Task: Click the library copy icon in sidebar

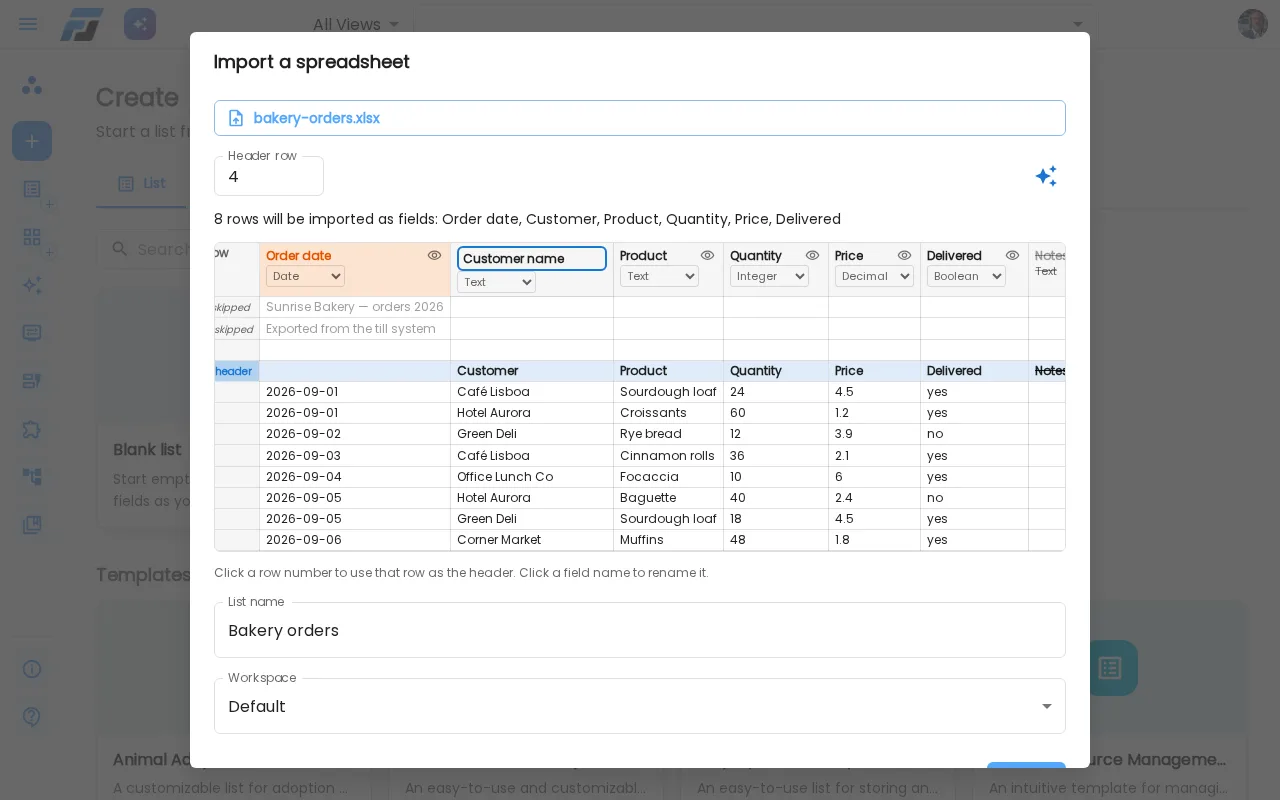Action: click(32, 525)
